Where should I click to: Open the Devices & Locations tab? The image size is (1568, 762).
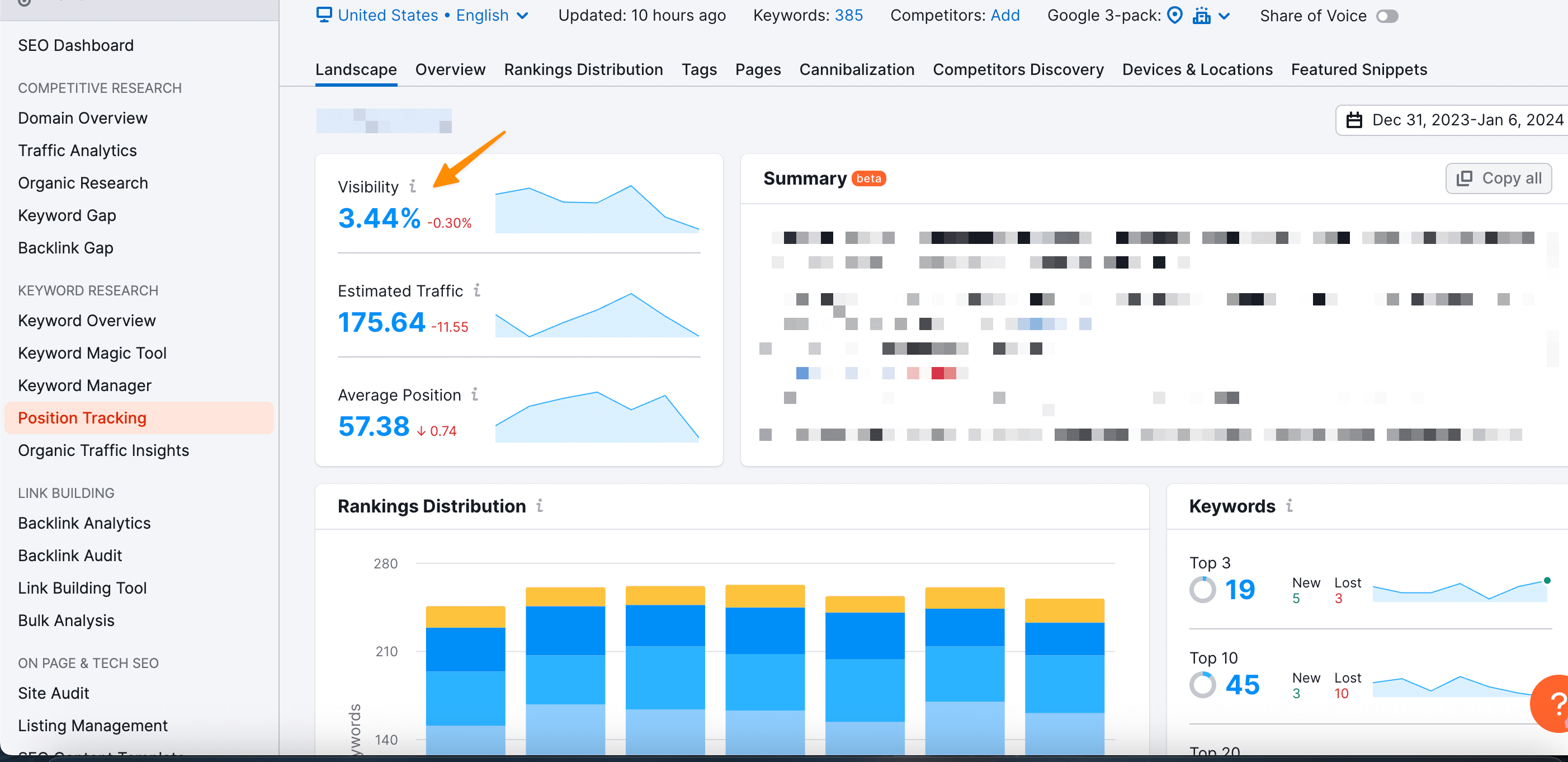1197,69
